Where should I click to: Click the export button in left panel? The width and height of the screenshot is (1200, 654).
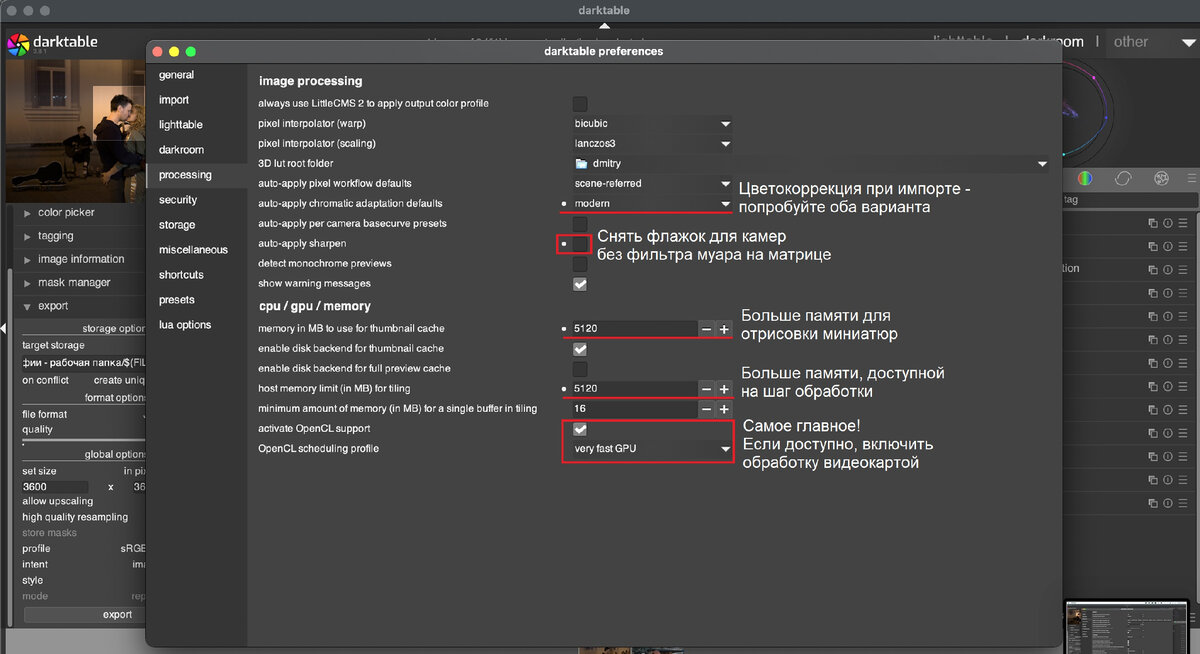coord(85,614)
